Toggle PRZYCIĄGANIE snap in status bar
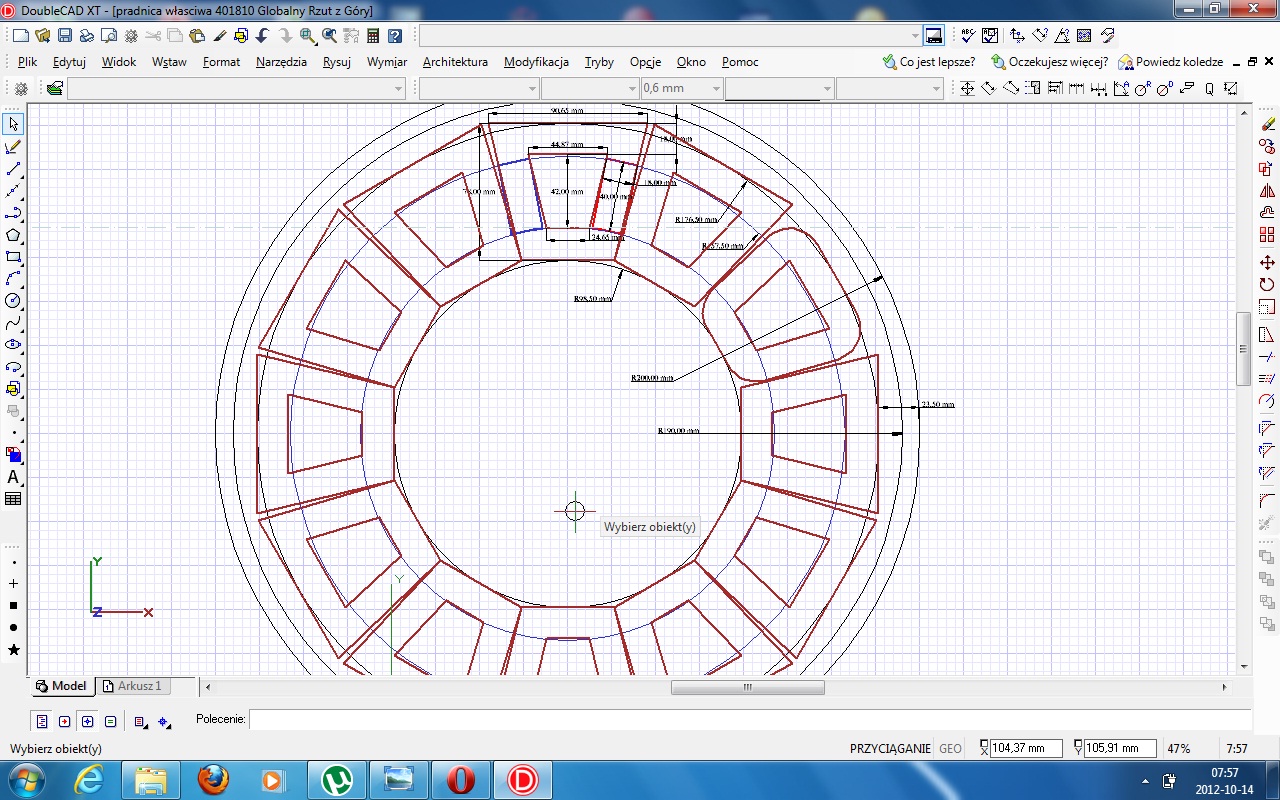The image size is (1280, 800). [890, 748]
